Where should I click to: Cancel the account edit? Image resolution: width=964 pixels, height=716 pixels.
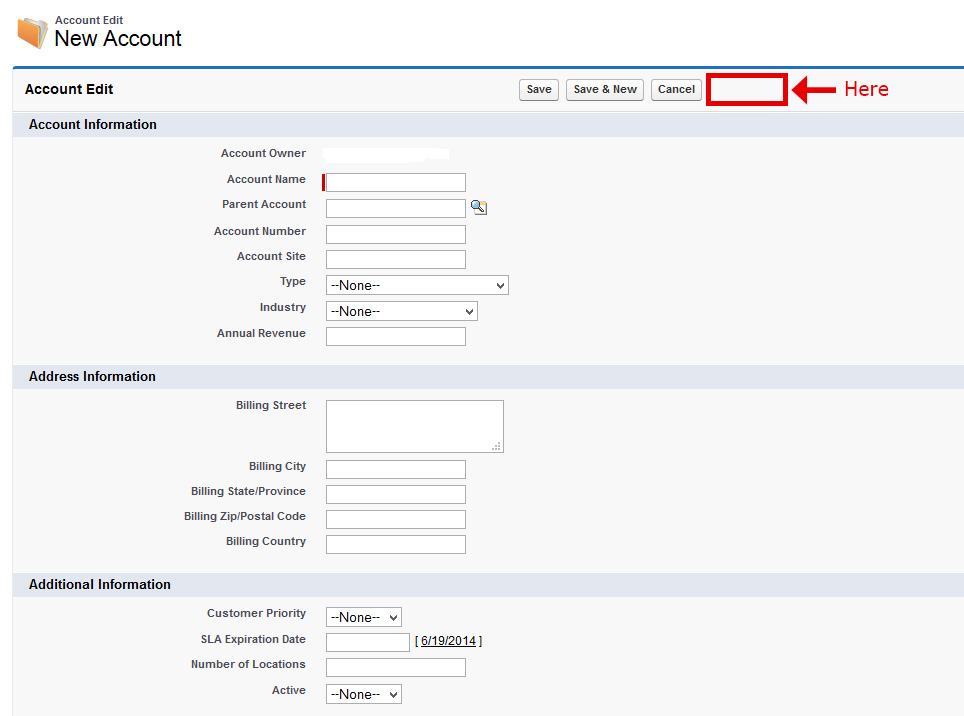pyautogui.click(x=676, y=90)
